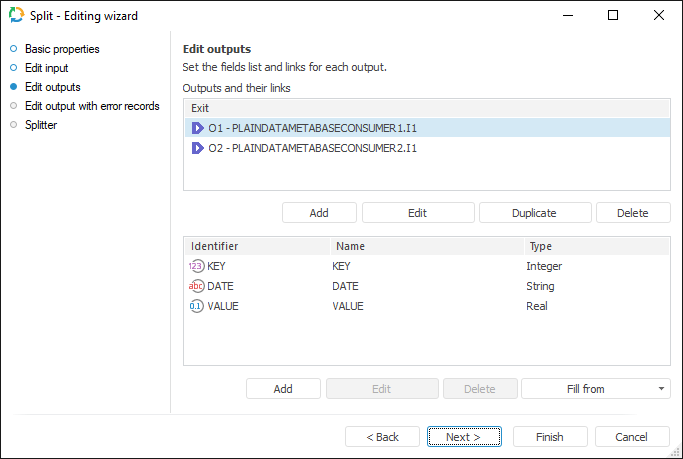Image resolution: width=683 pixels, height=459 pixels.
Task: Click the Split wizard application icon
Action: (x=14, y=16)
